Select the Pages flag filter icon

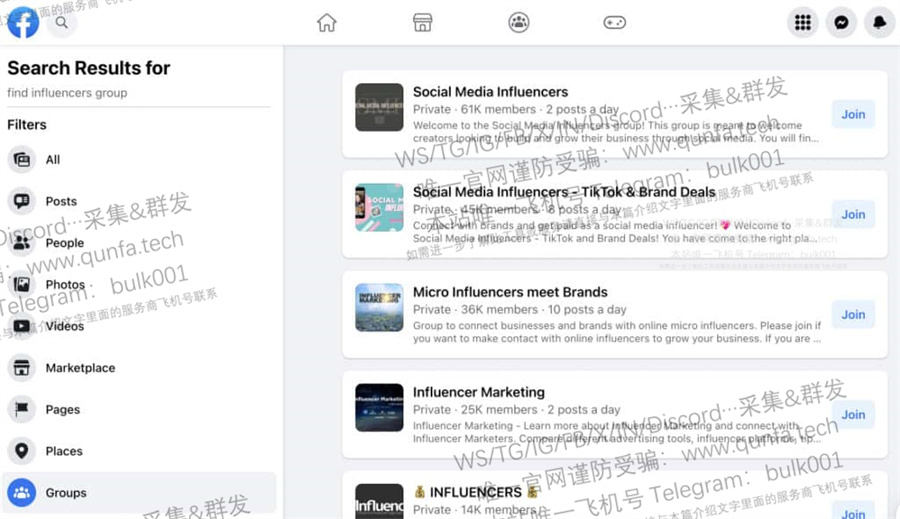click(x=22, y=409)
